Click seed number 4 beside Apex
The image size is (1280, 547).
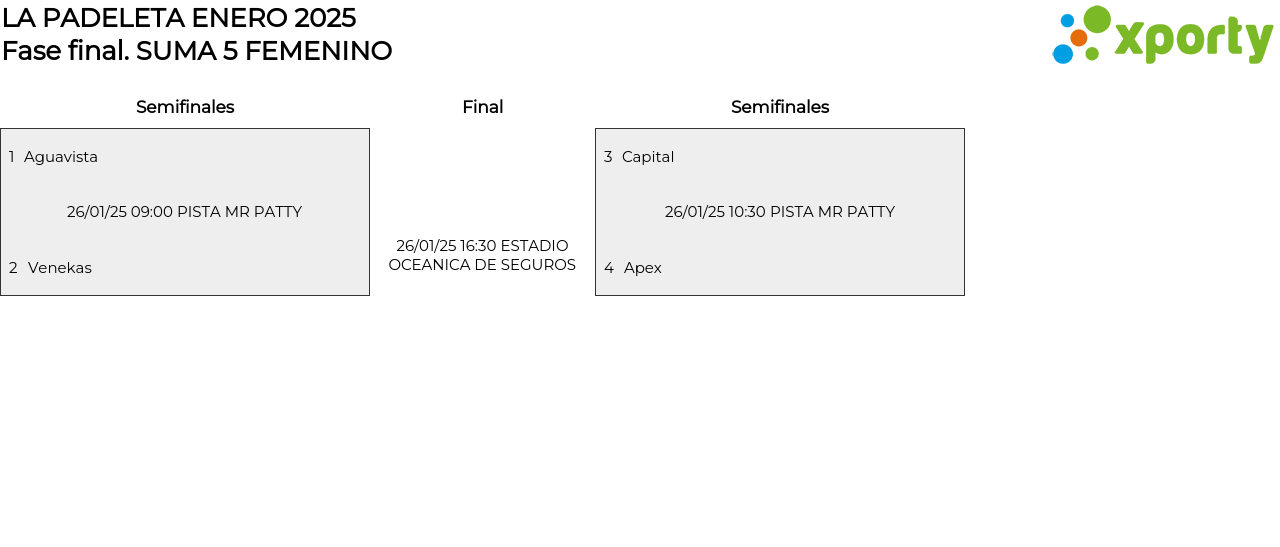[x=609, y=268]
